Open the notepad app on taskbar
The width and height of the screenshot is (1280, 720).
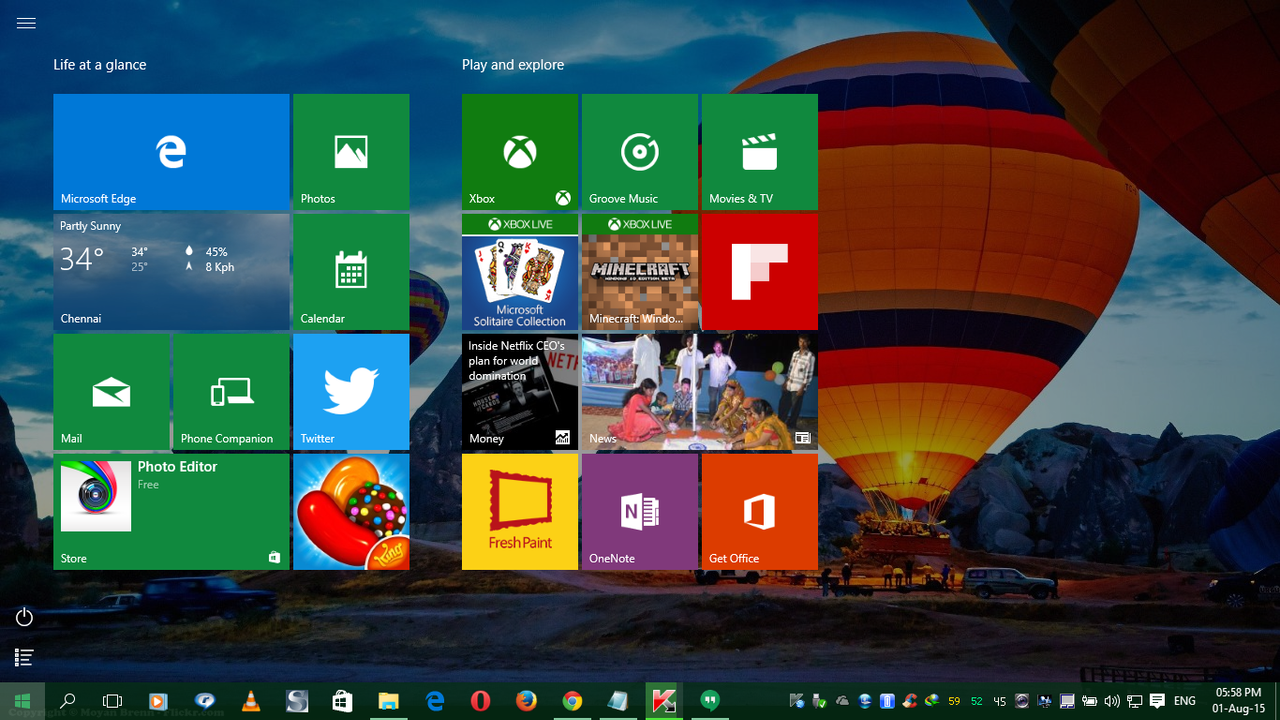point(618,702)
